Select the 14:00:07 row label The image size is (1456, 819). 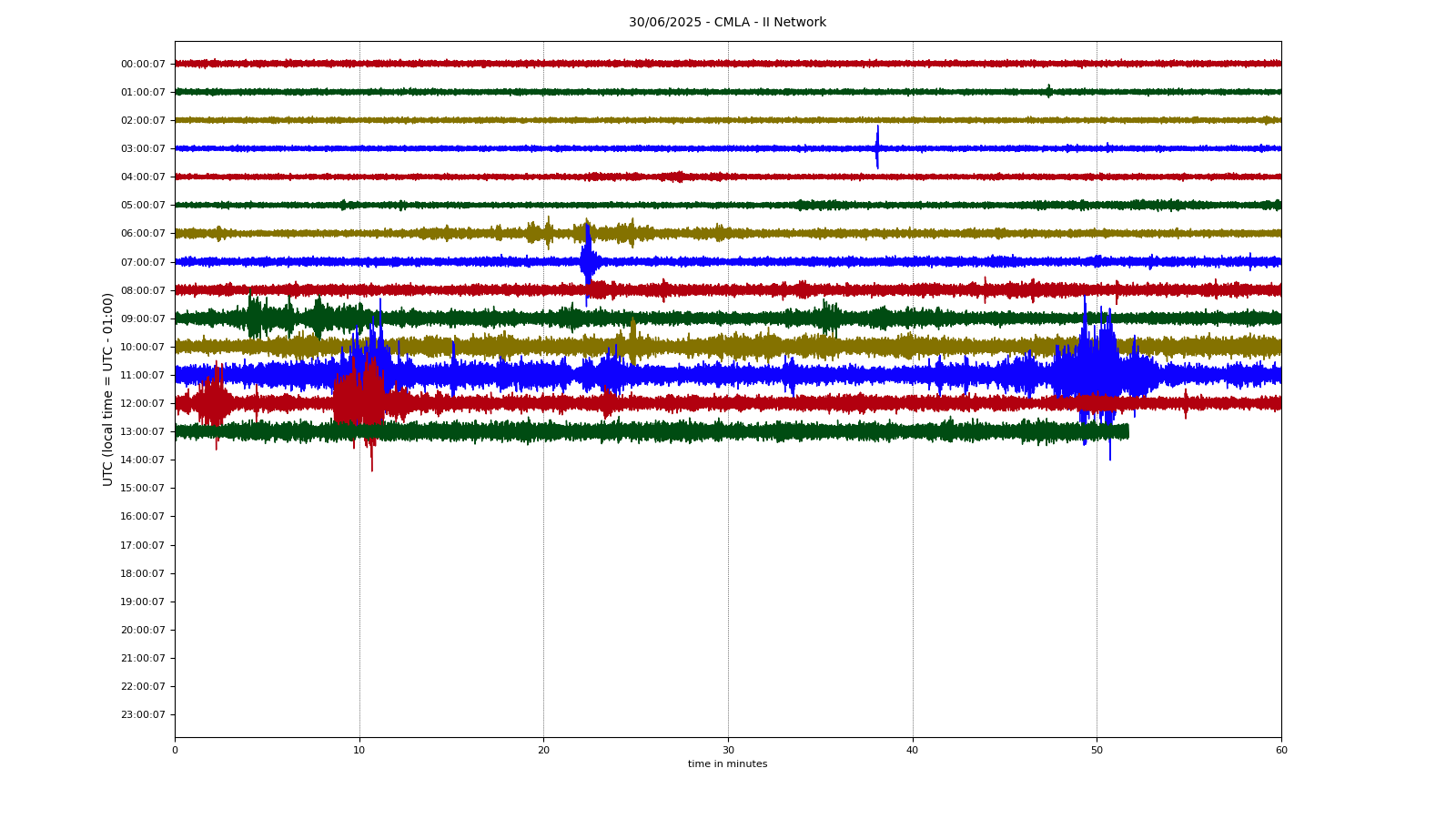[x=143, y=460]
